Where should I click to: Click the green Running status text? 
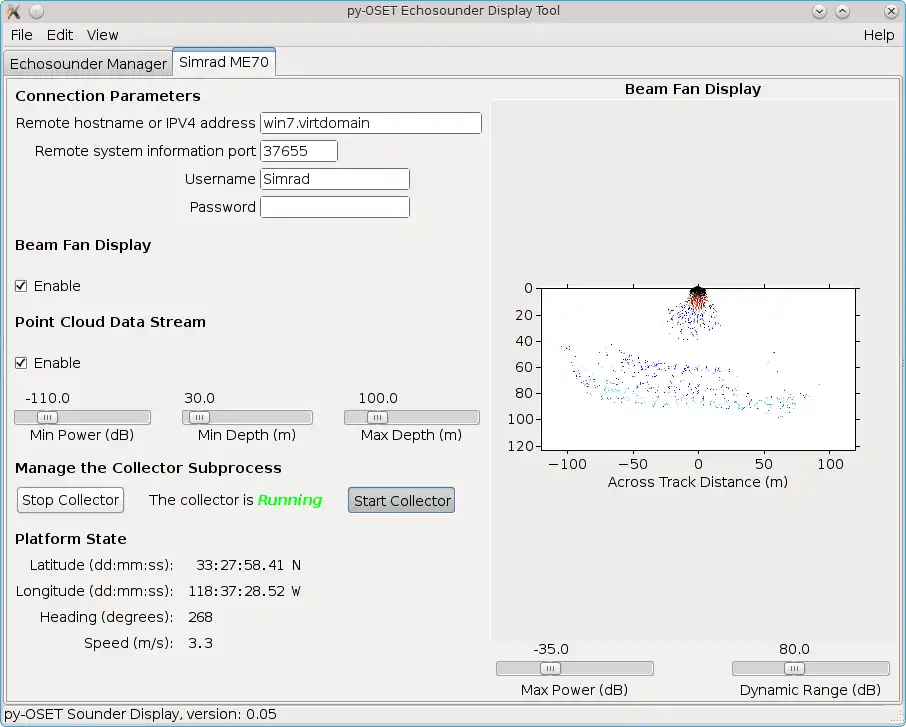[x=289, y=500]
